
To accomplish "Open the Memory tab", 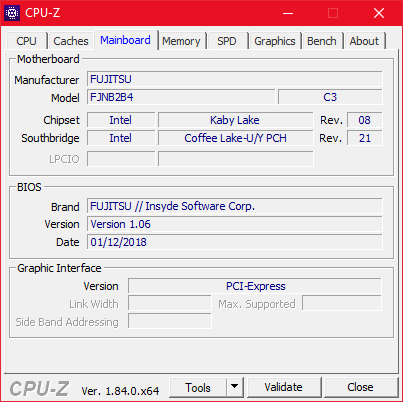I will tap(181, 41).
